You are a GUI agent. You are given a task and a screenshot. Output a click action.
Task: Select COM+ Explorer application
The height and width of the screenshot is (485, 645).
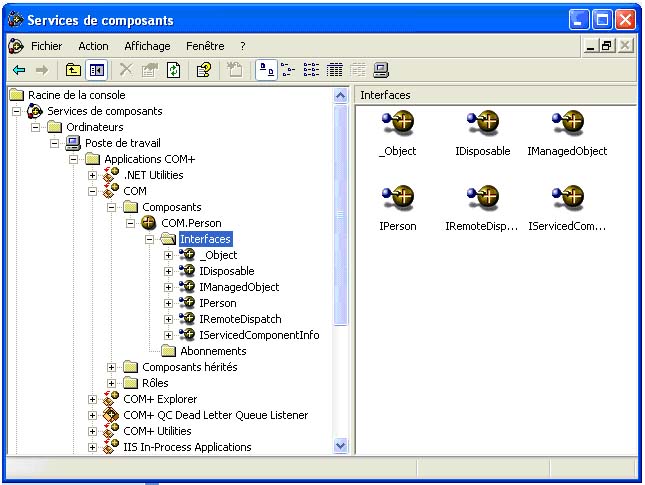pos(160,399)
